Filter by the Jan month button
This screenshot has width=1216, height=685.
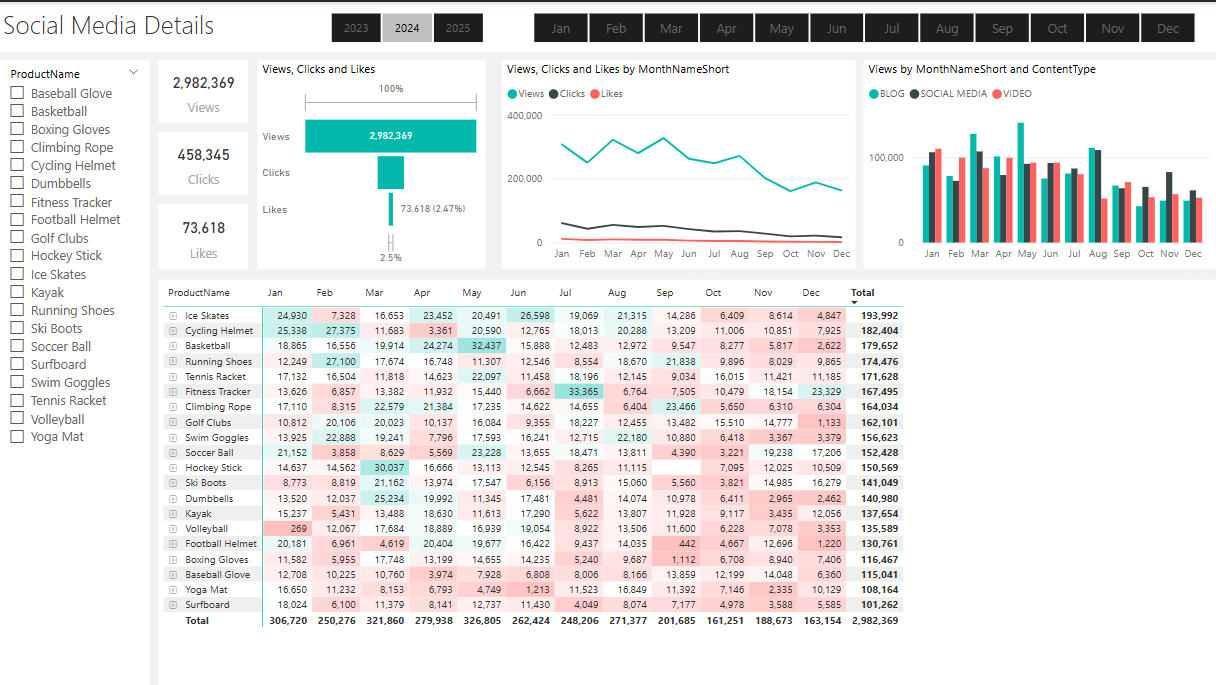click(561, 28)
